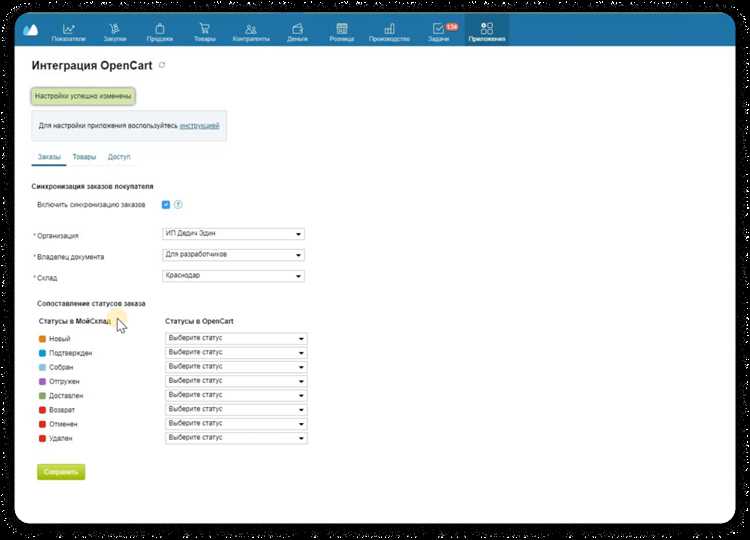Click the Статусы в OpenCart heading
750x540 pixels.
[199, 321]
